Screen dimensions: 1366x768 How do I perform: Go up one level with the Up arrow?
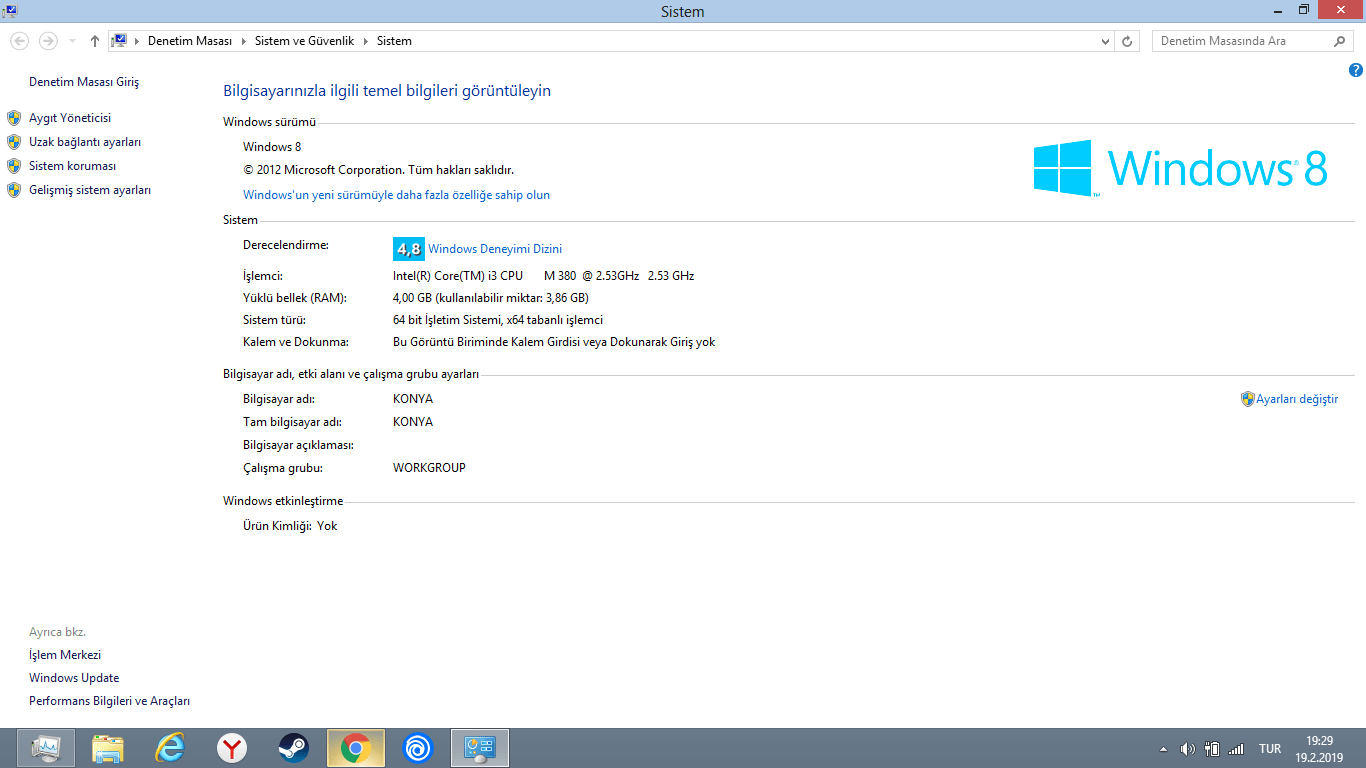(x=95, y=41)
